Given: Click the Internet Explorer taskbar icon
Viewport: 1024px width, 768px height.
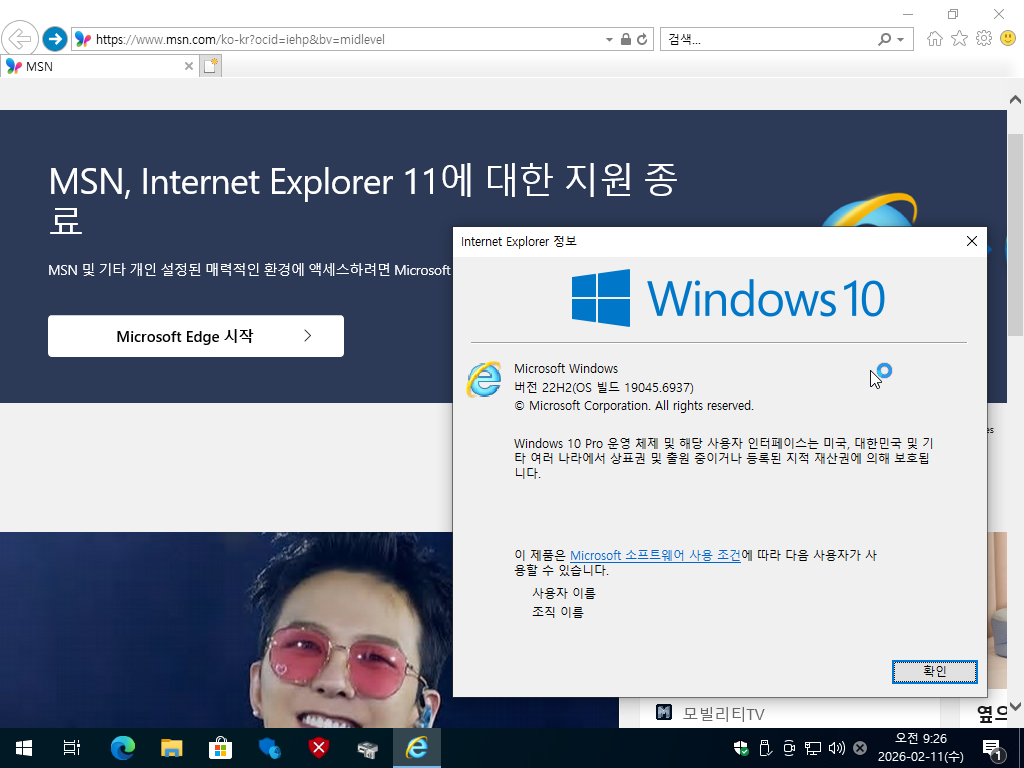Looking at the screenshot, I should point(417,748).
